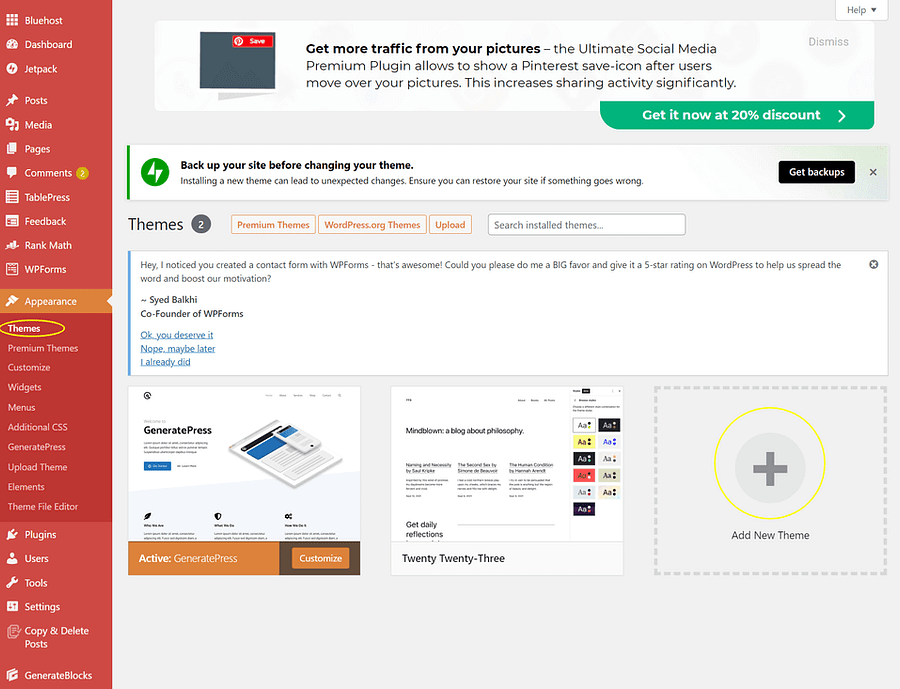Click the Feedback icon in sidebar
The width and height of the screenshot is (900, 689).
[x=12, y=221]
